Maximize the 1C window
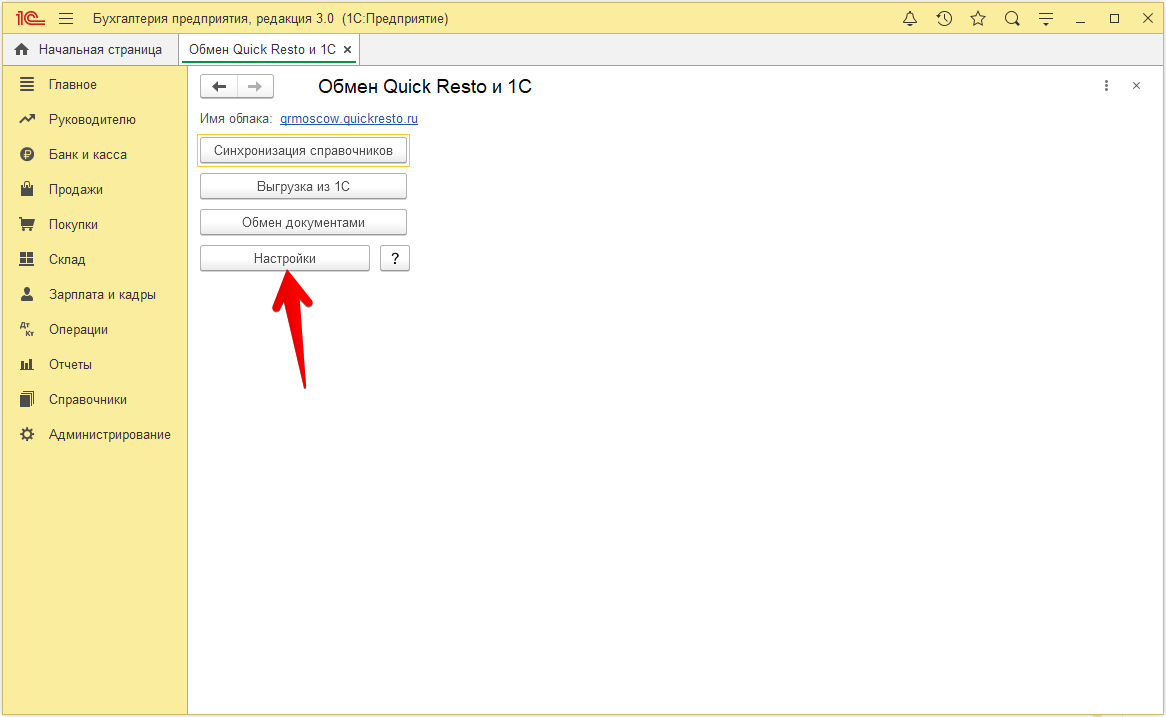This screenshot has width=1166, height=717. click(x=1114, y=19)
